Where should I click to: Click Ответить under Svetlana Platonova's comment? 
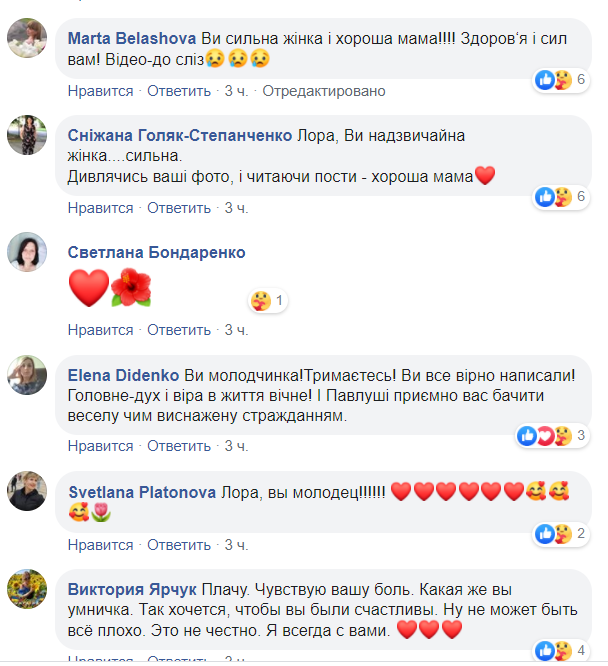(x=179, y=545)
